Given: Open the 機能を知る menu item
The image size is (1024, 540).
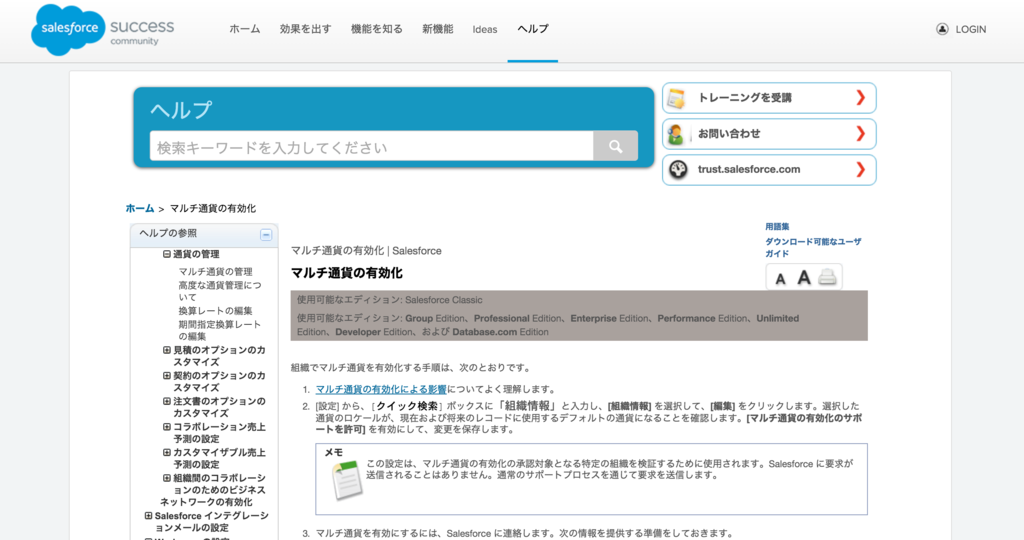Looking at the screenshot, I should click(x=377, y=29).
